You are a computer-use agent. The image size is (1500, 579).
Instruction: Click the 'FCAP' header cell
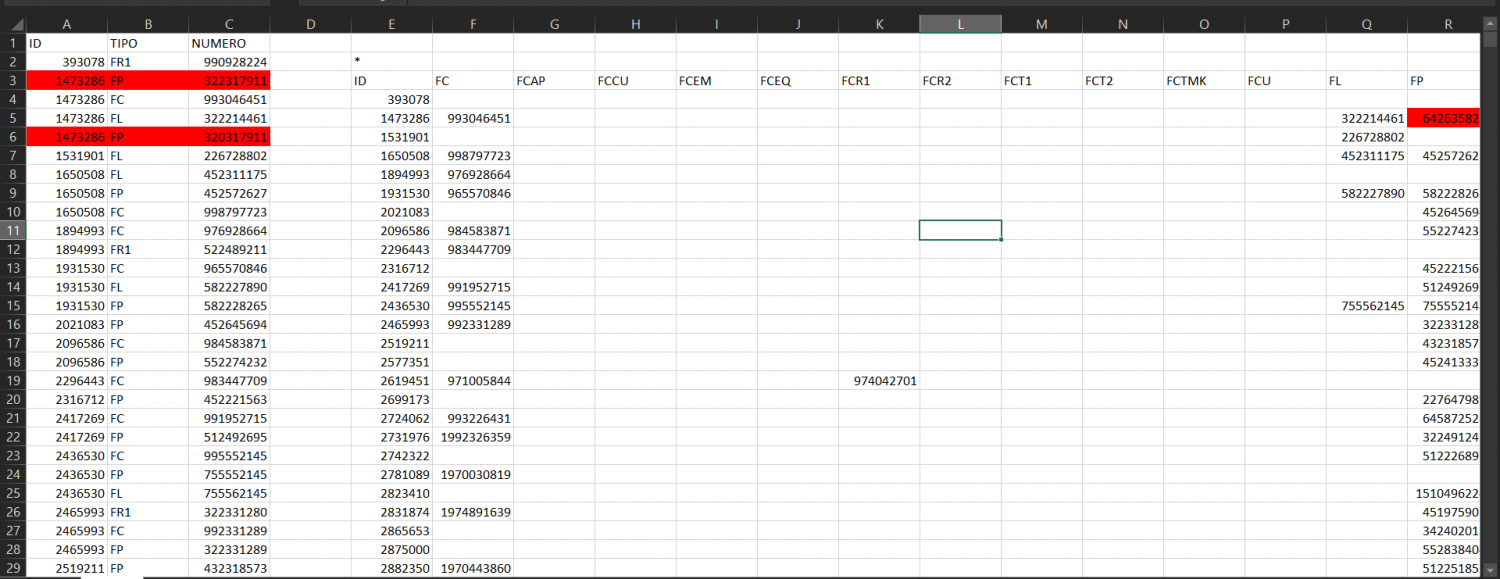tap(554, 81)
